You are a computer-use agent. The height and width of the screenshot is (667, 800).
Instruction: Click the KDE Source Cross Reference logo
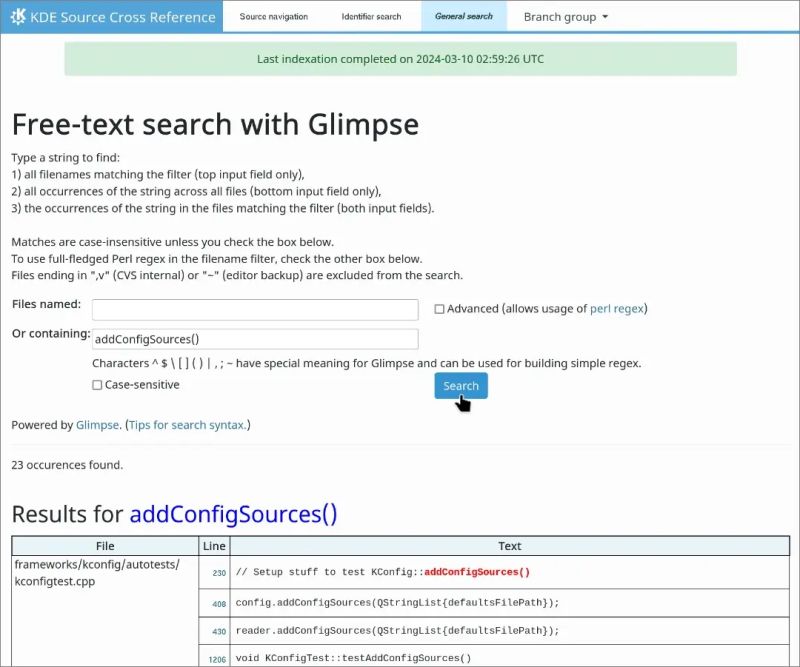(110, 16)
